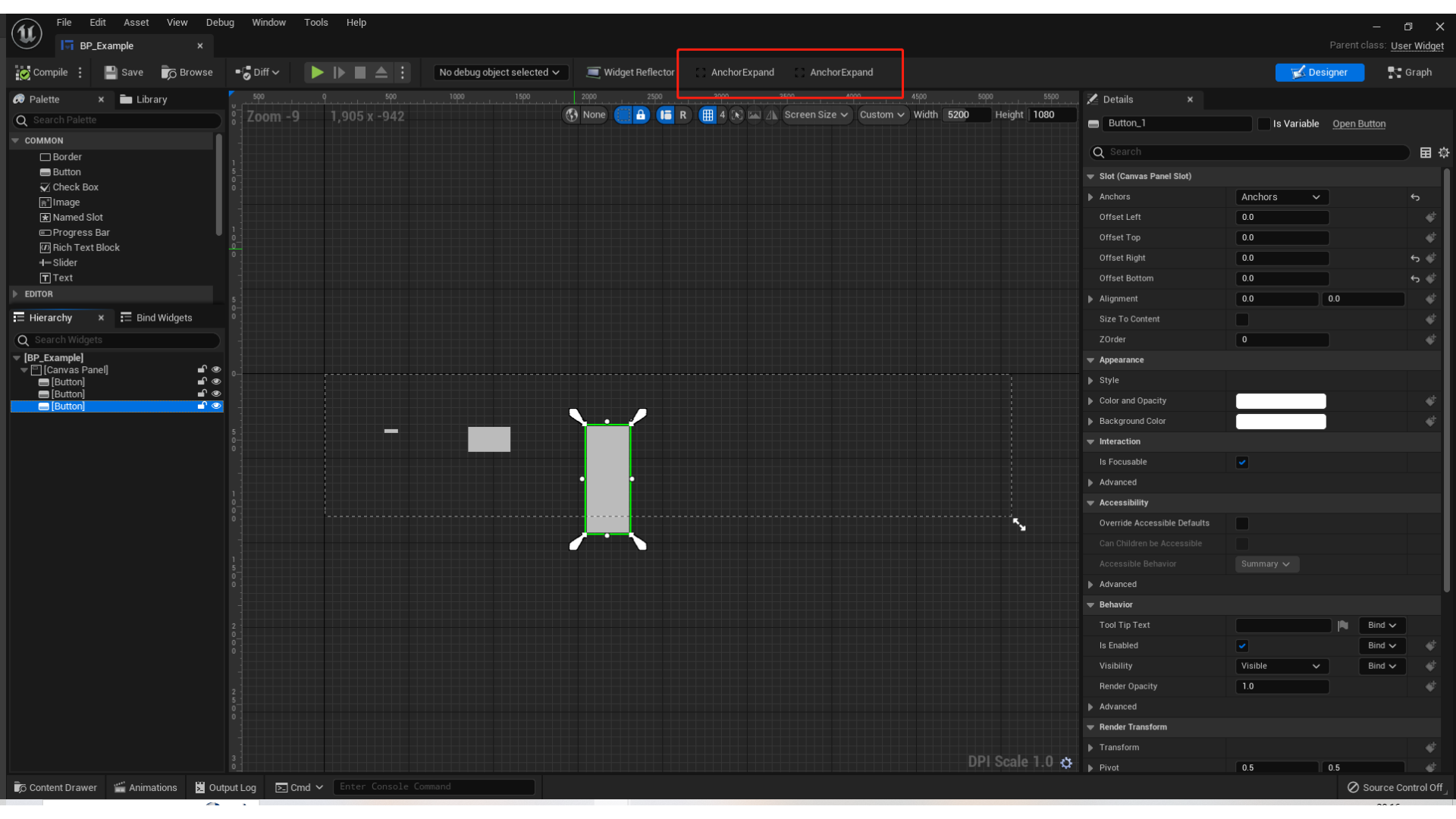Switch to Graph mode
The image size is (1456, 819).
1410,73
